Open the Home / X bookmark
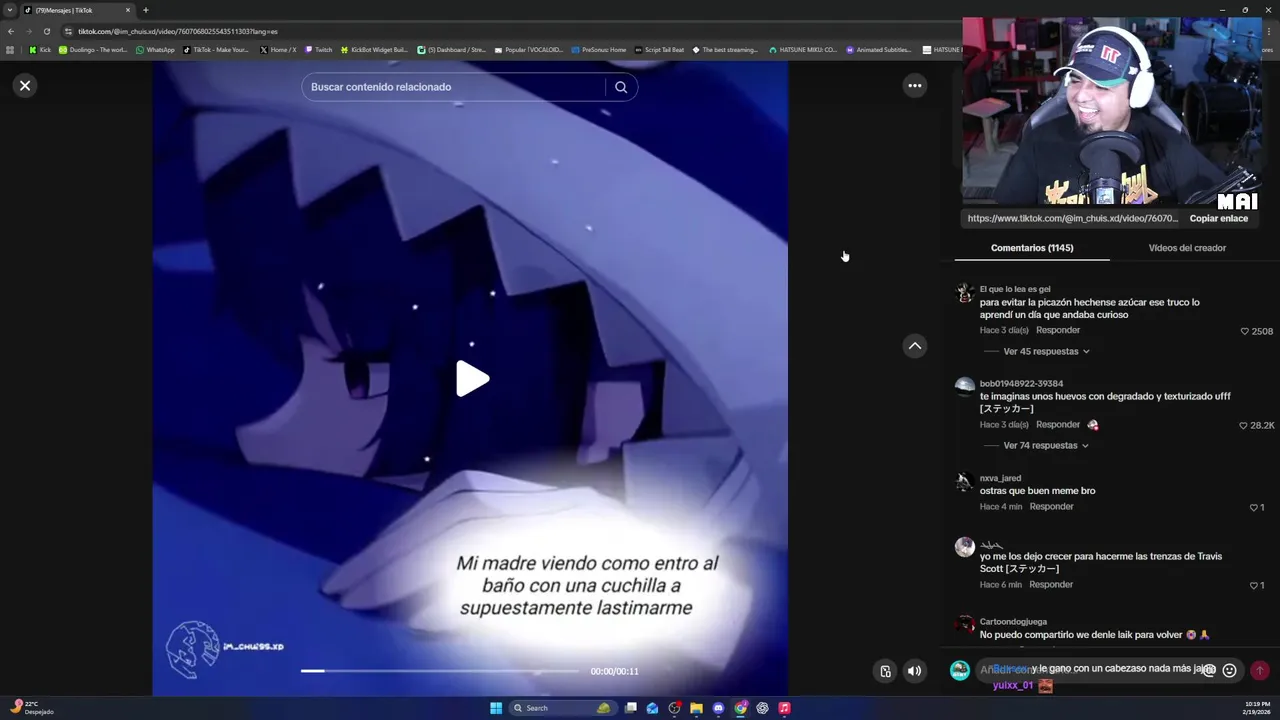The height and width of the screenshot is (720, 1280). [278, 49]
